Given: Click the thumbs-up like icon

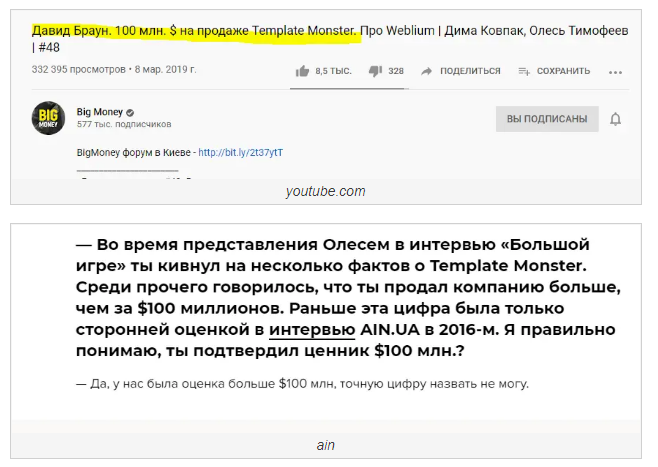Looking at the screenshot, I should point(302,71).
